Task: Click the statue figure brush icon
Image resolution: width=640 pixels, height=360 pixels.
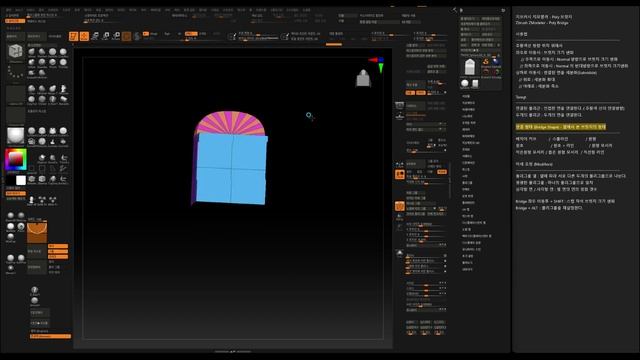Action: coord(63,89)
